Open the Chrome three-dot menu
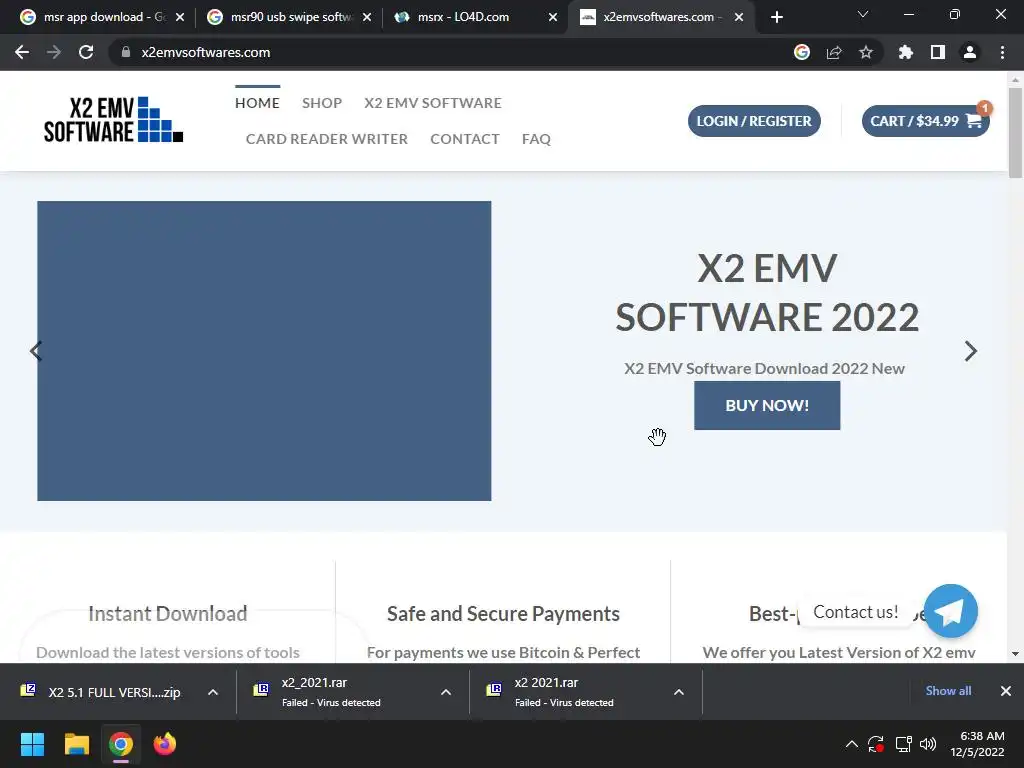 1002,52
